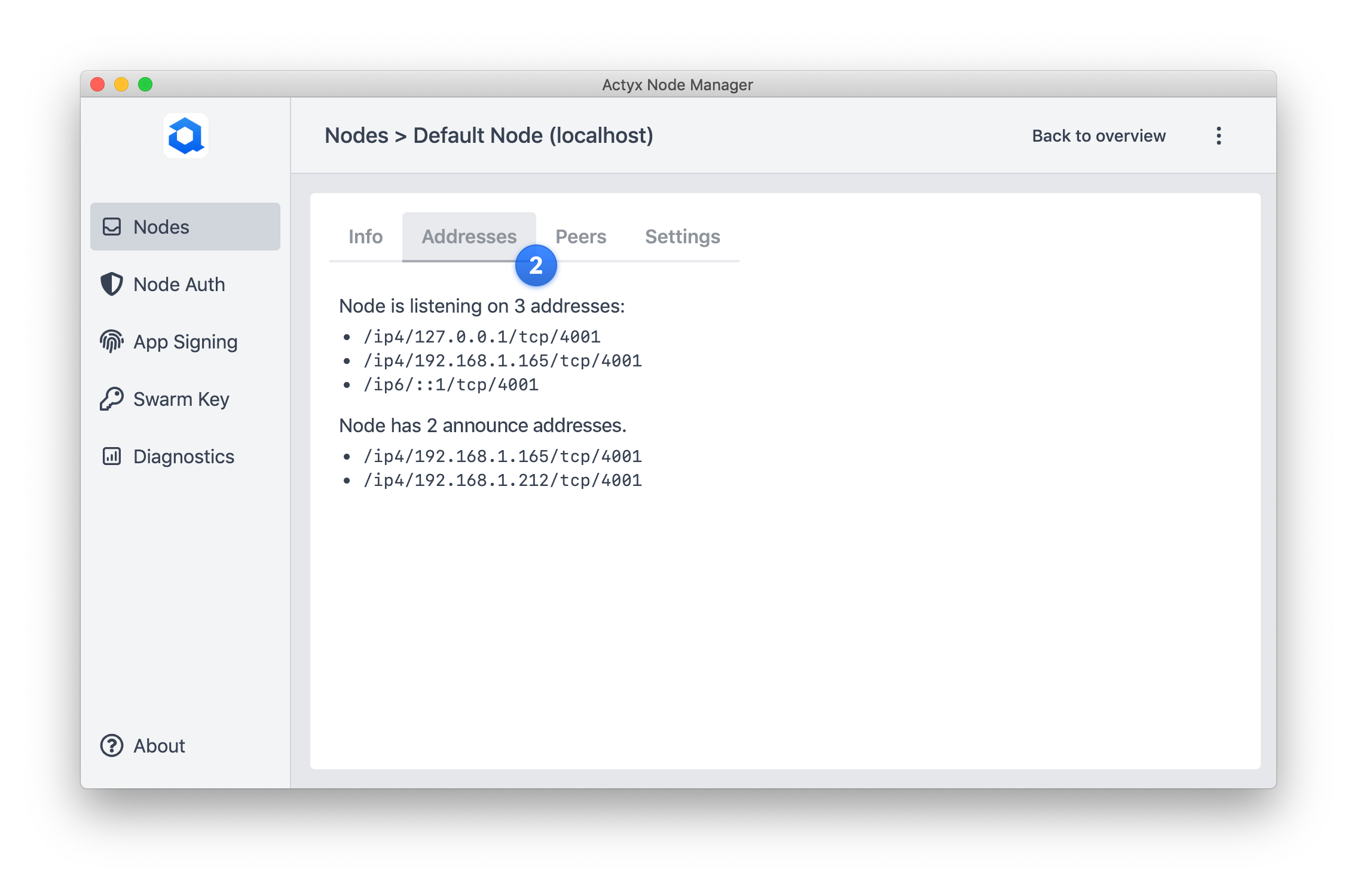The width and height of the screenshot is (1357, 896).
Task: View the Settings tab
Action: 682,237
